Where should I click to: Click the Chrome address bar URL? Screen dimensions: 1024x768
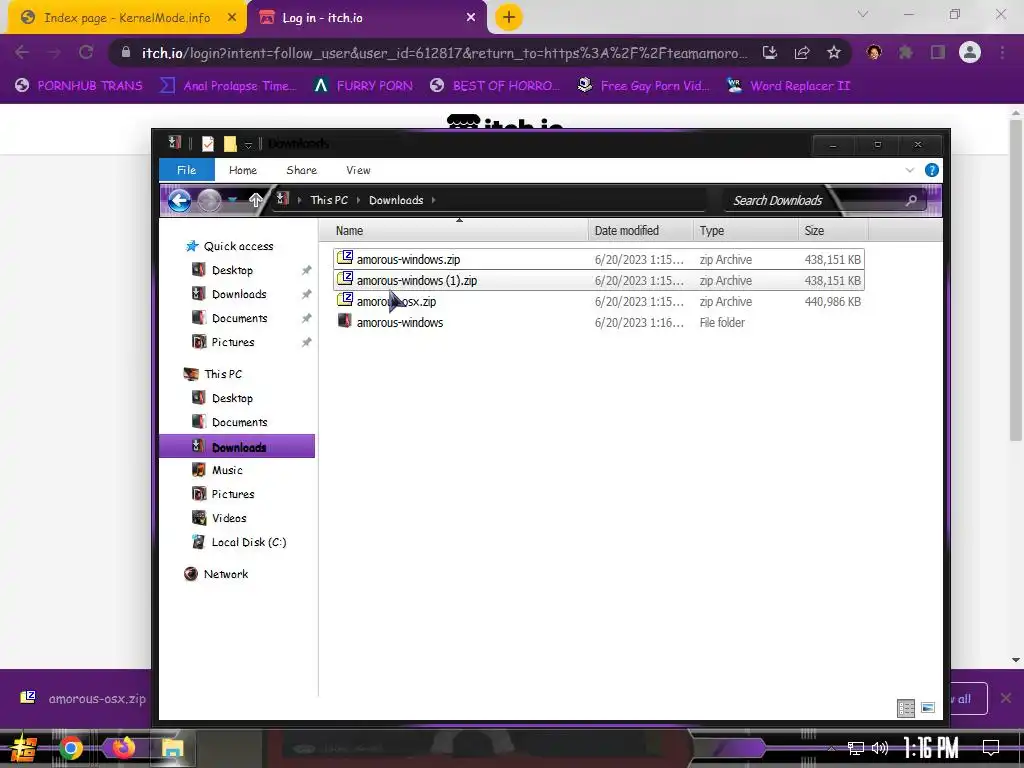click(444, 53)
